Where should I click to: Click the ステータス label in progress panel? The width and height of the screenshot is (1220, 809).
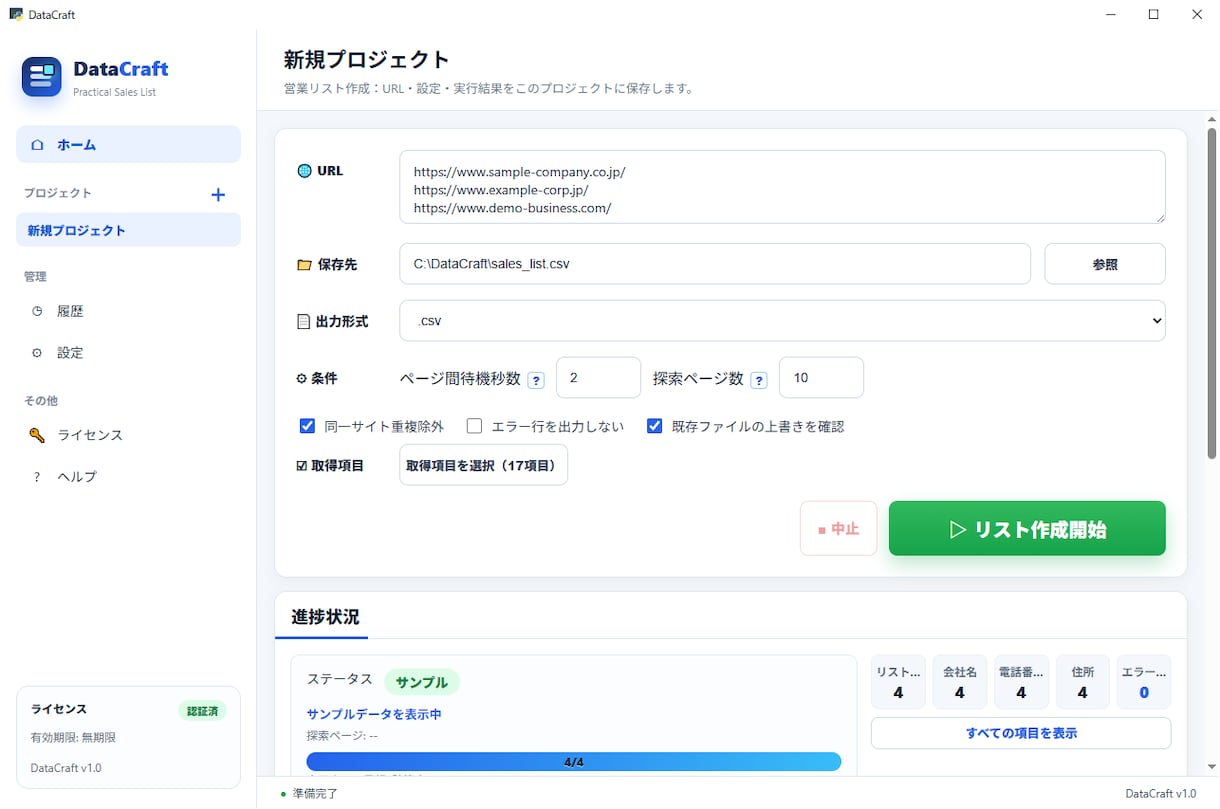click(x=340, y=679)
